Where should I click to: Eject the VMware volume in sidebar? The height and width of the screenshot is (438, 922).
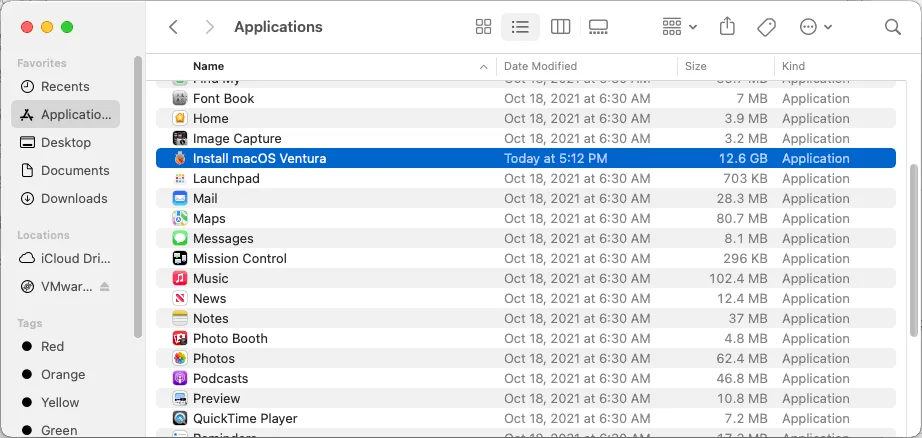pyautogui.click(x=105, y=287)
